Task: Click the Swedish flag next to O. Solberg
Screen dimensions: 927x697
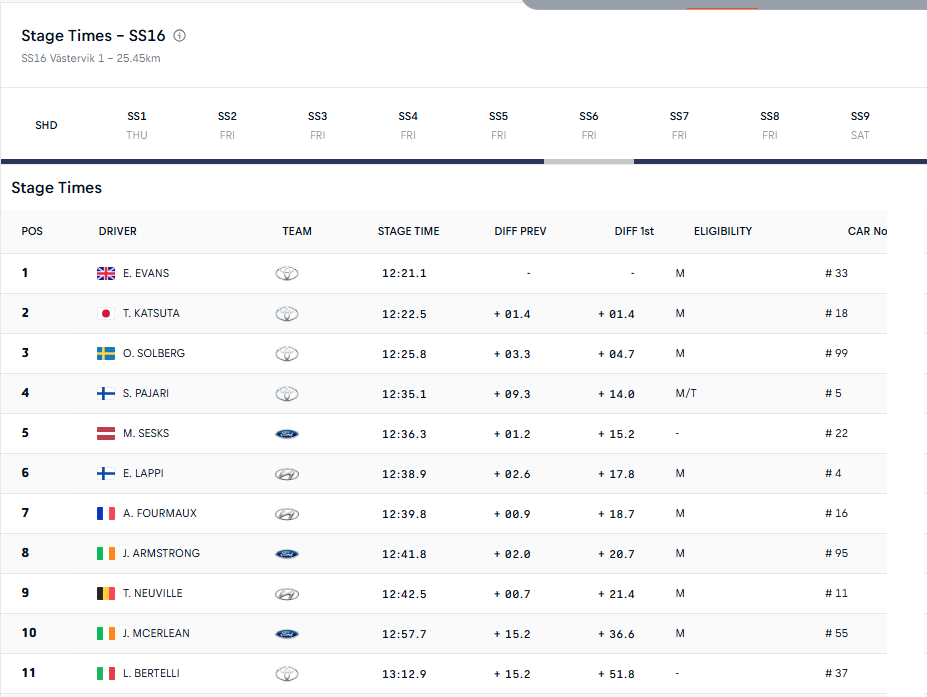Action: (106, 353)
